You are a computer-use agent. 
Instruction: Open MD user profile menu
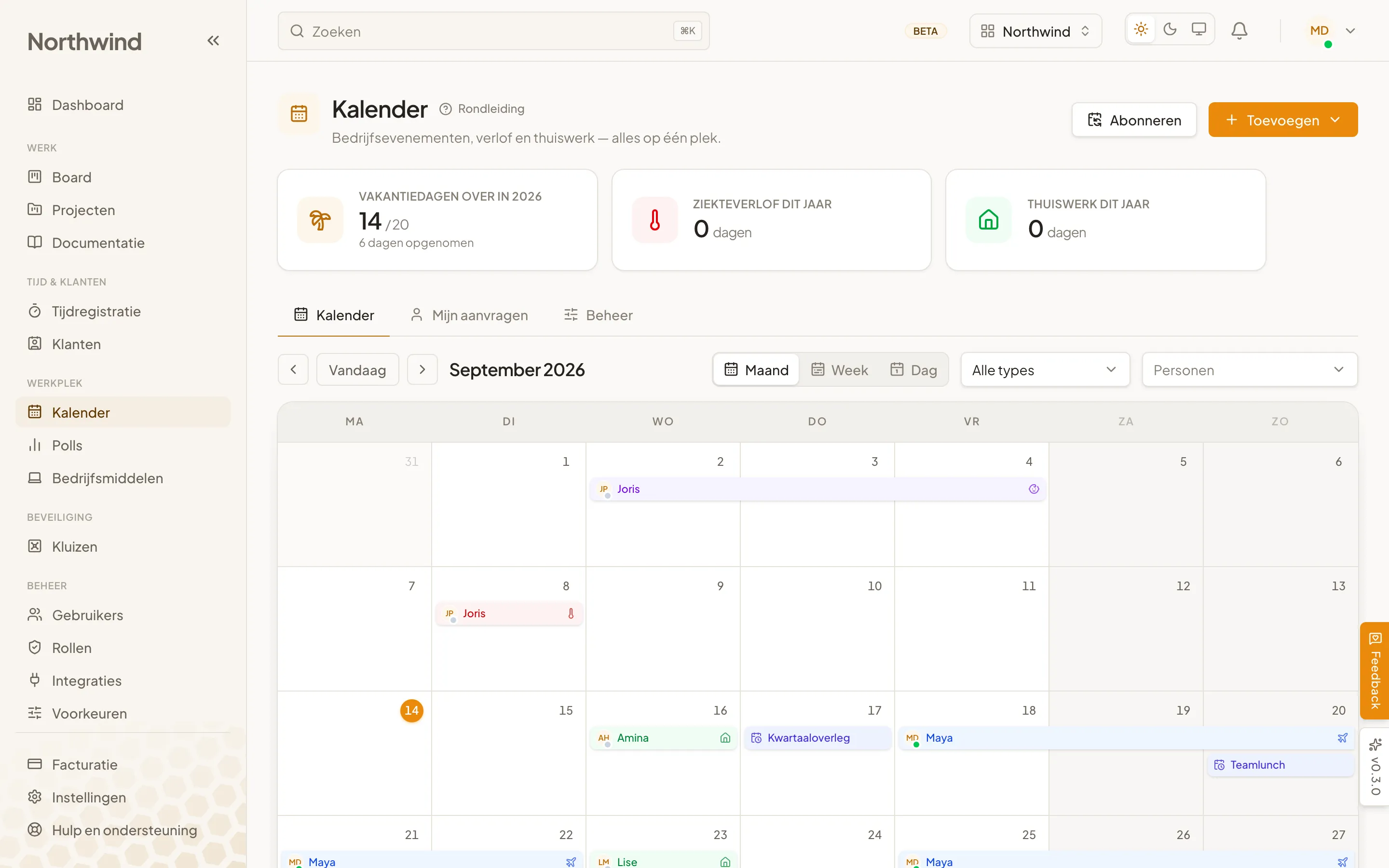pos(1331,31)
